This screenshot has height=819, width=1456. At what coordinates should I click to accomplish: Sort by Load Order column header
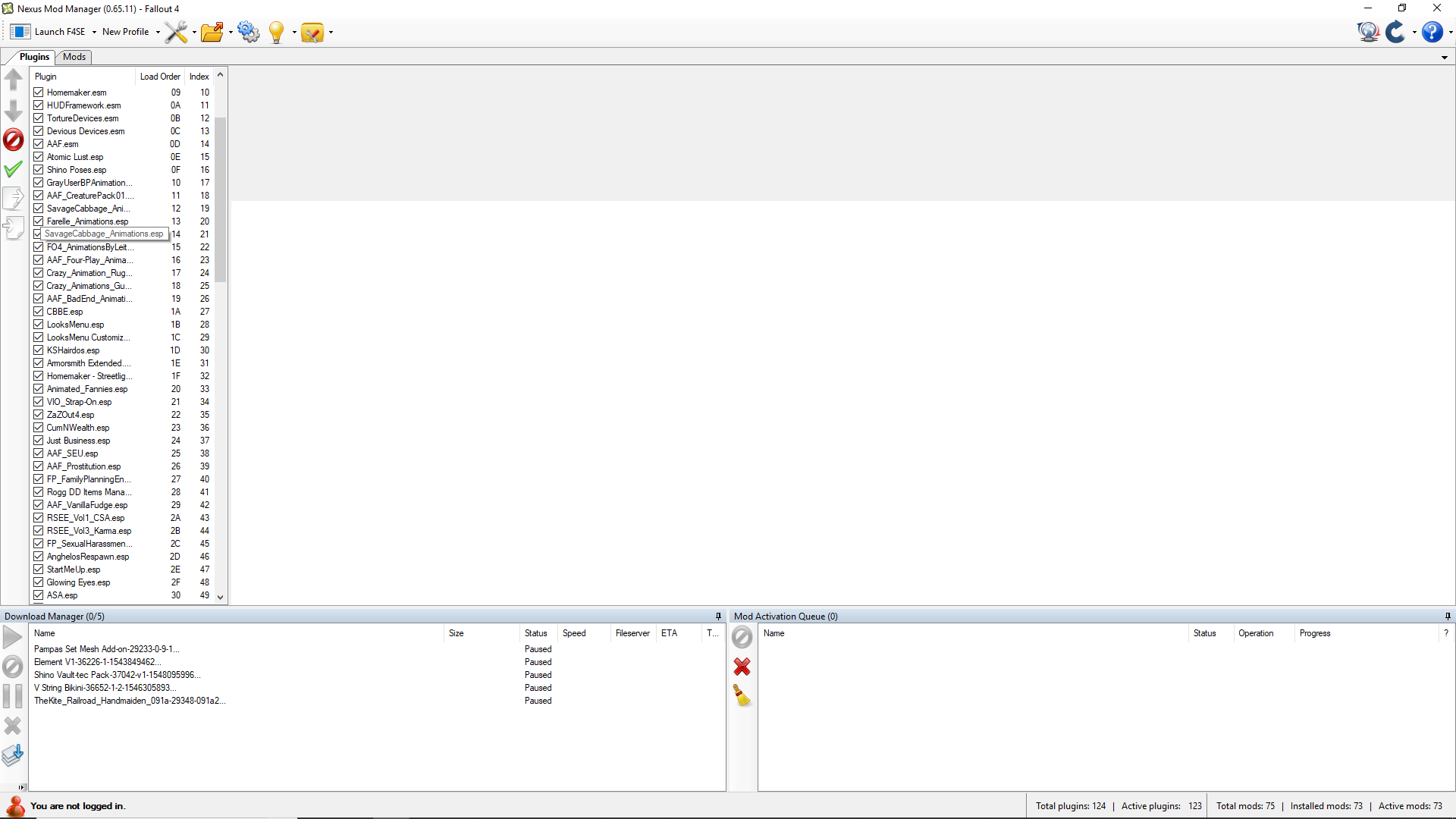(x=160, y=77)
